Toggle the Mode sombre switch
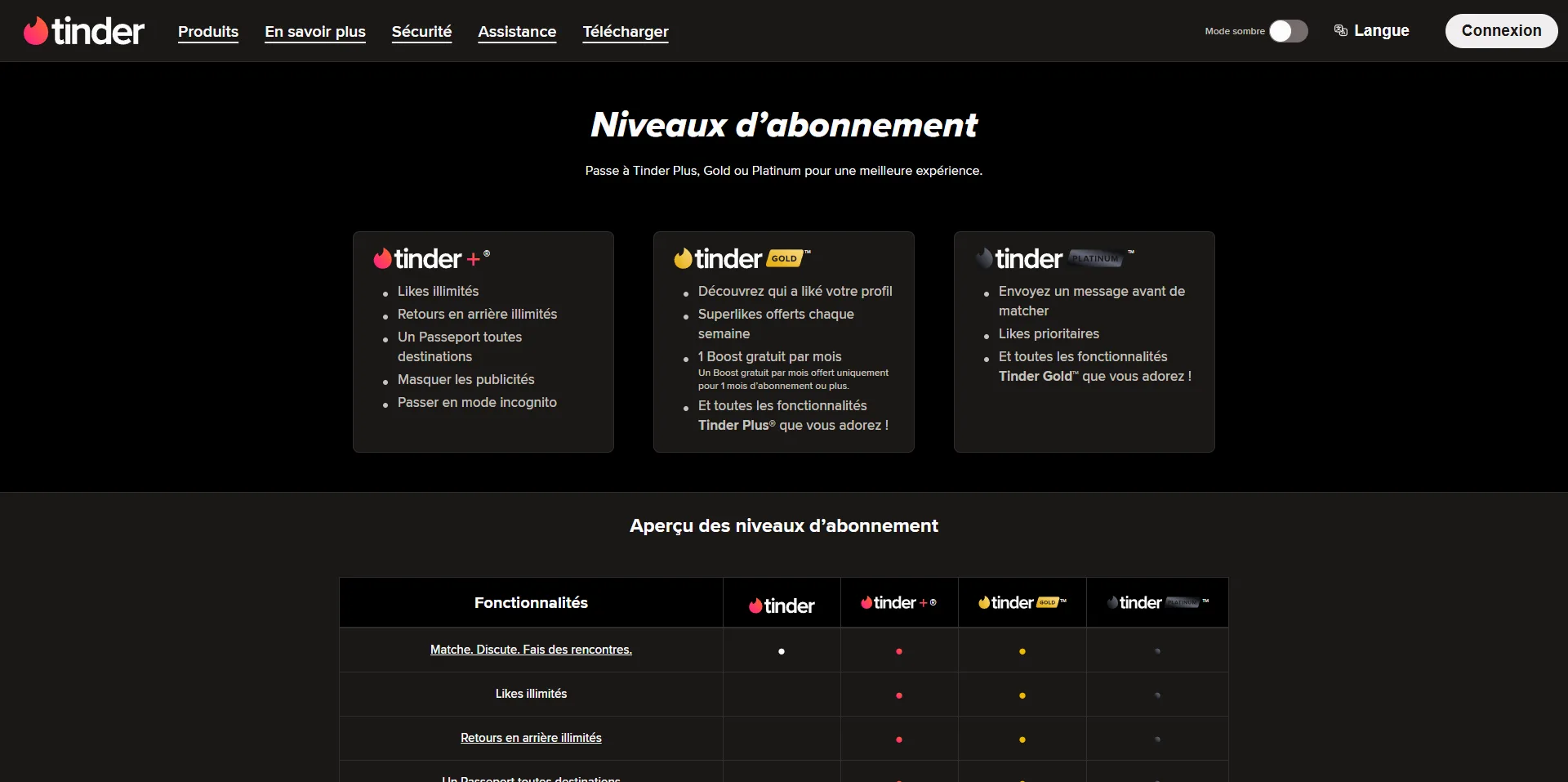Viewport: 1568px width, 782px height. 1289,31
